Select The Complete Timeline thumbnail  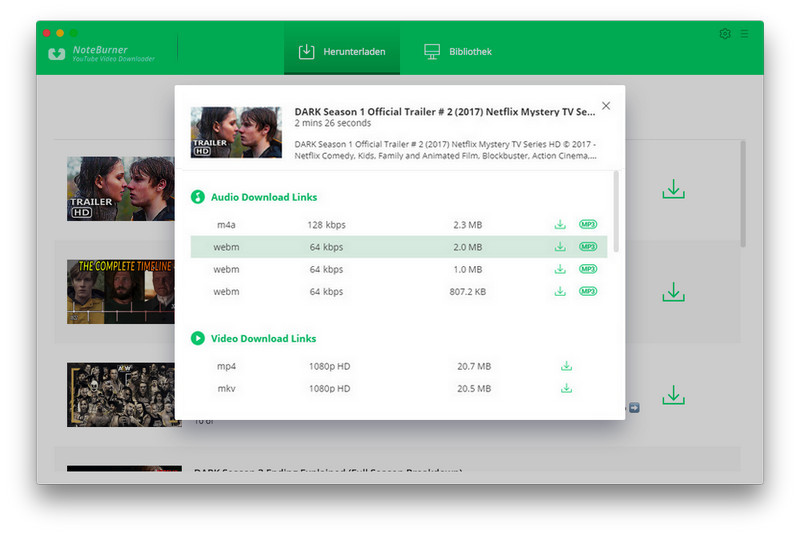click(x=120, y=292)
